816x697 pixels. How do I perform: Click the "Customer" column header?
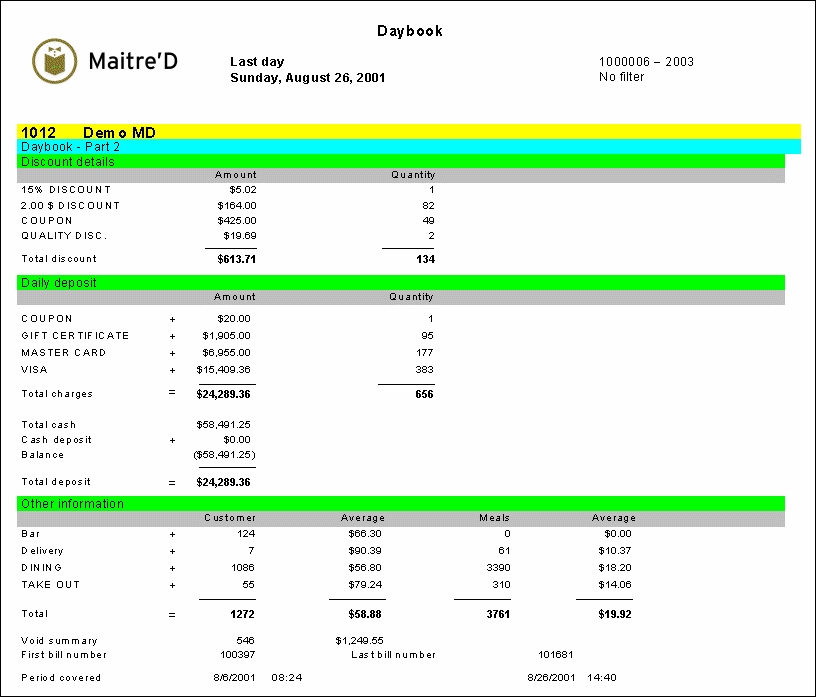(x=230, y=518)
